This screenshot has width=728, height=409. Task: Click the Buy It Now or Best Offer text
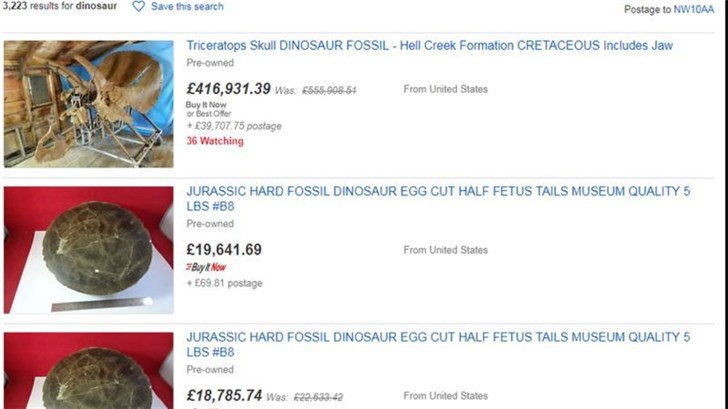(208, 109)
